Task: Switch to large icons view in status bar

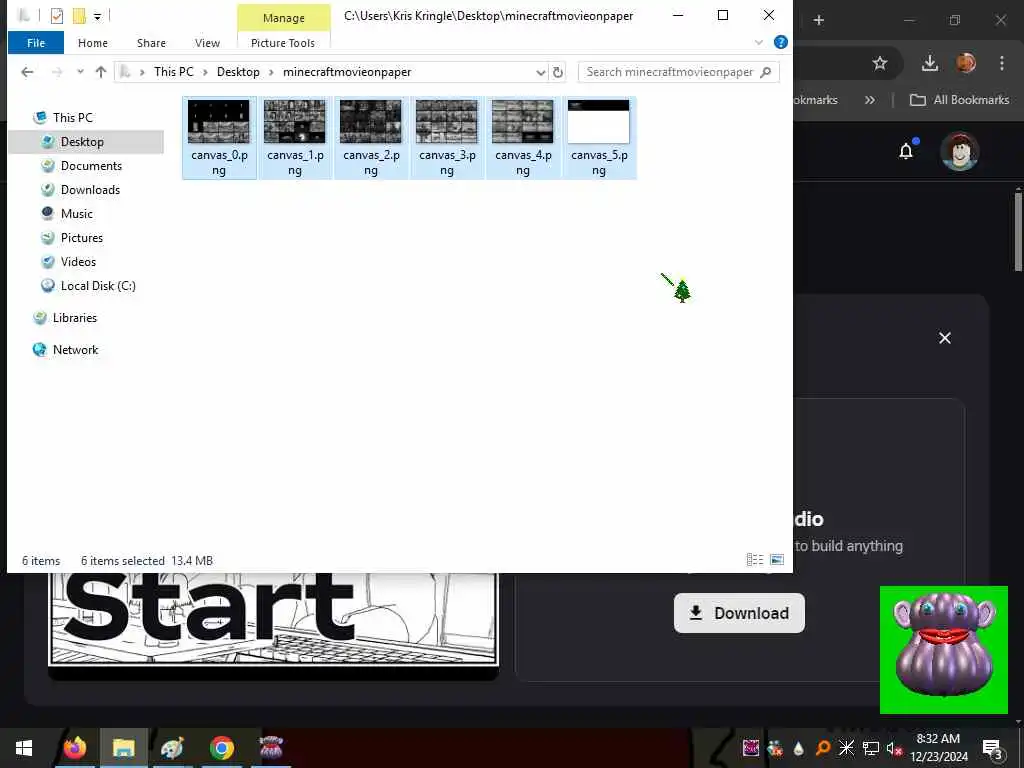Action: 777,560
